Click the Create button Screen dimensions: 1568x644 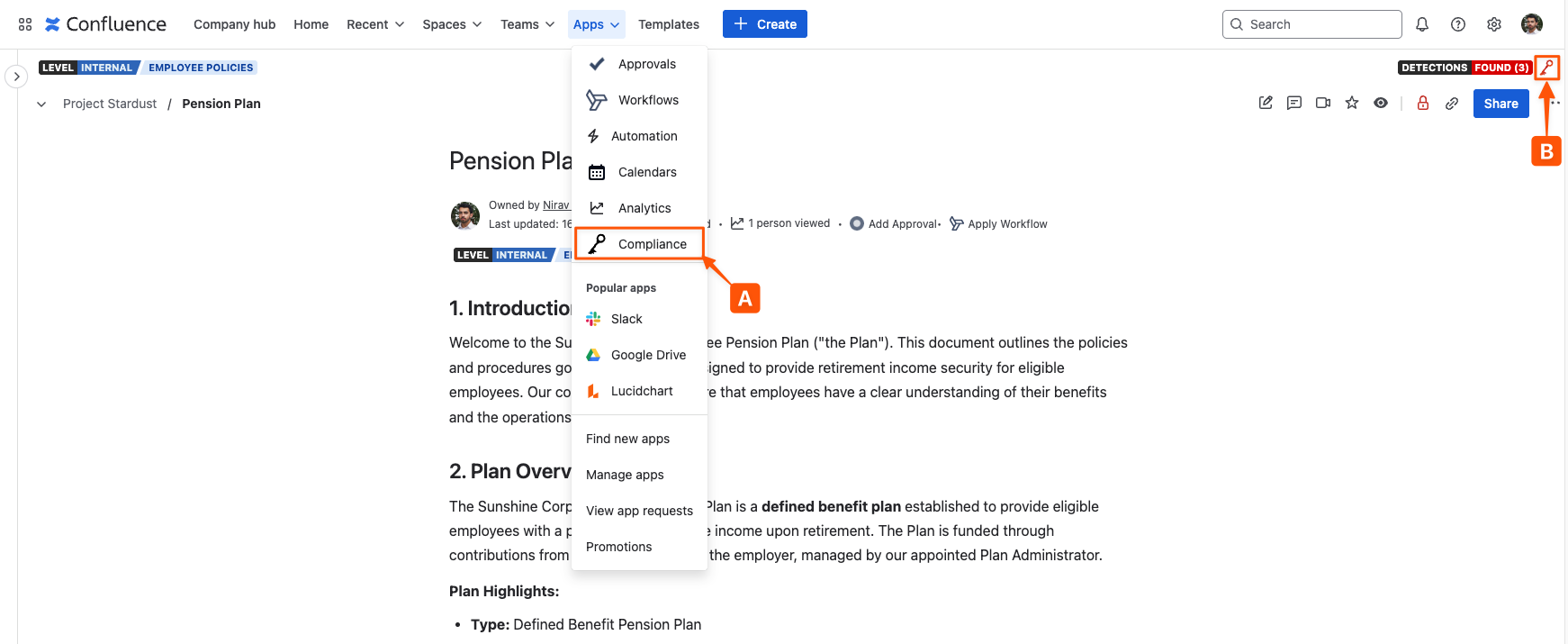click(x=764, y=24)
